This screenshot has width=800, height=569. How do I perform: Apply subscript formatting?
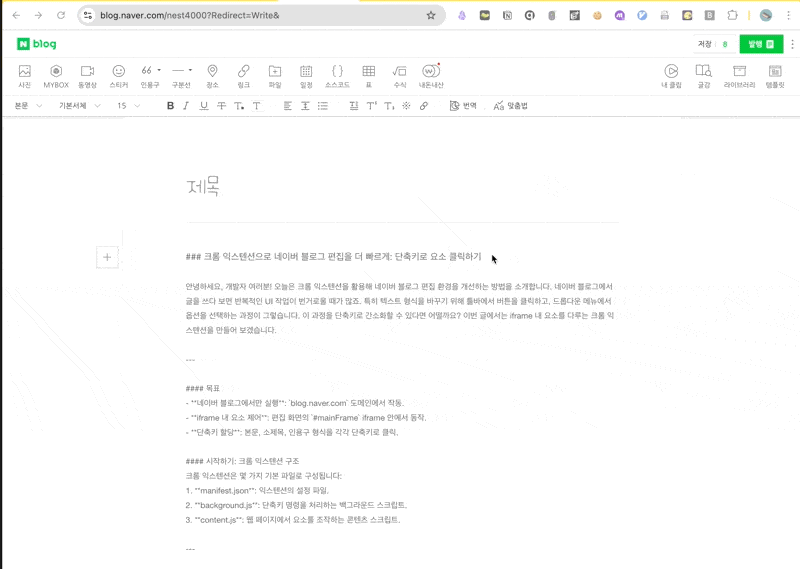(389, 106)
